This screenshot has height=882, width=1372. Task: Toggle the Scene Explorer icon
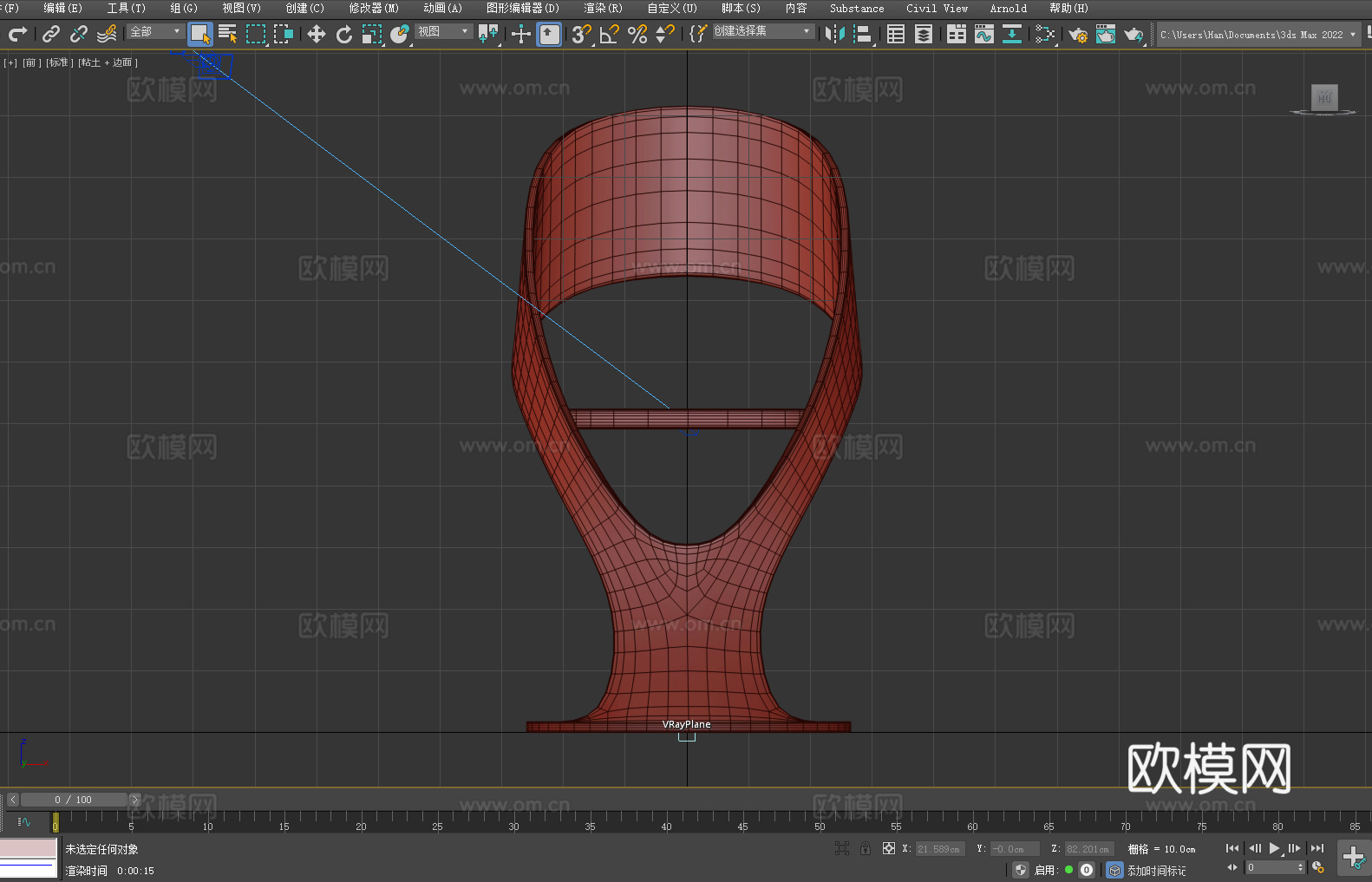point(896,34)
